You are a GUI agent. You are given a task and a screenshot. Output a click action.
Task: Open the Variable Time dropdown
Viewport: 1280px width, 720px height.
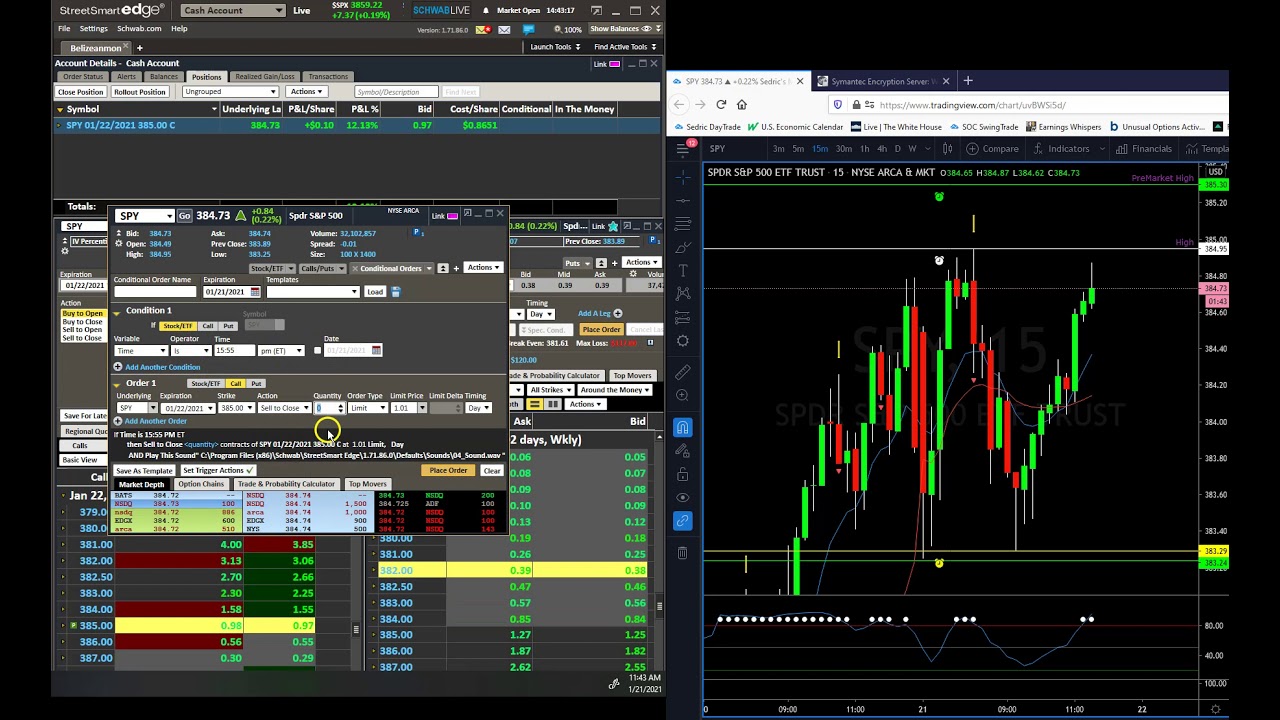click(140, 351)
